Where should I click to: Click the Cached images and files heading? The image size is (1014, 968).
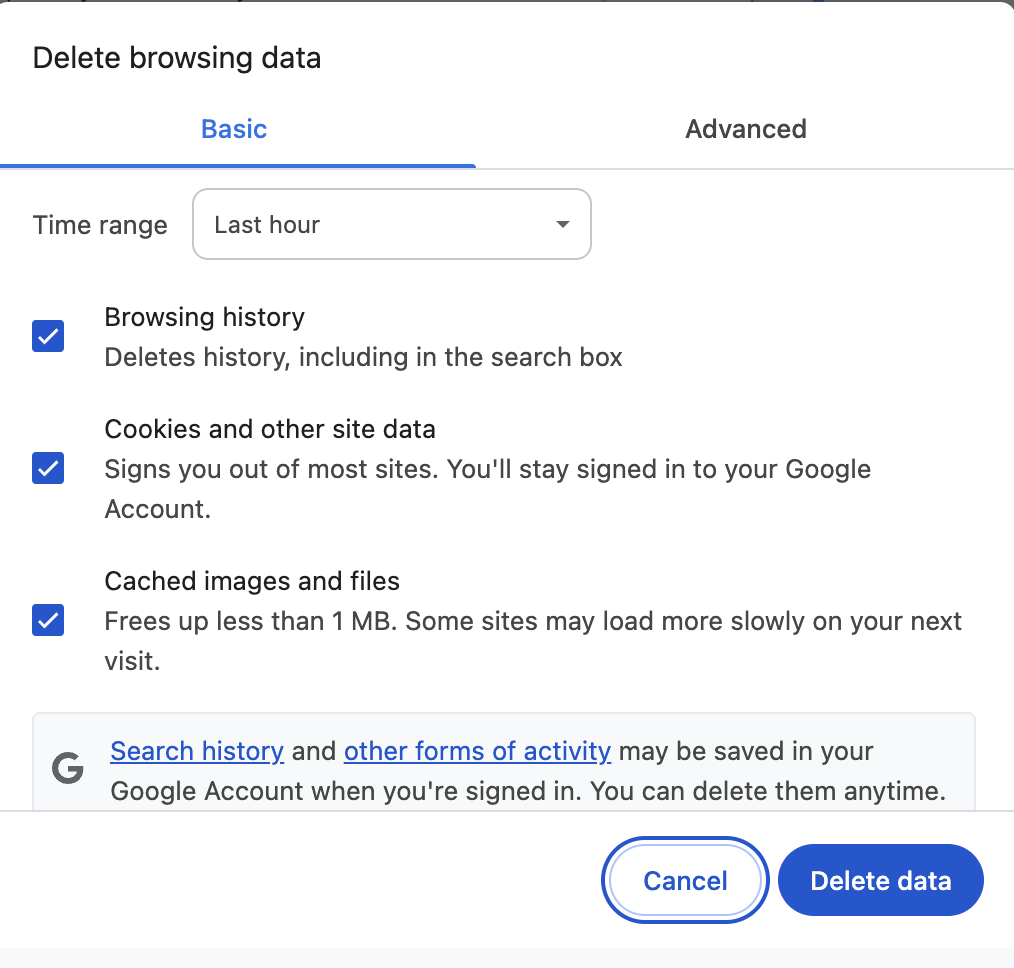point(252,581)
